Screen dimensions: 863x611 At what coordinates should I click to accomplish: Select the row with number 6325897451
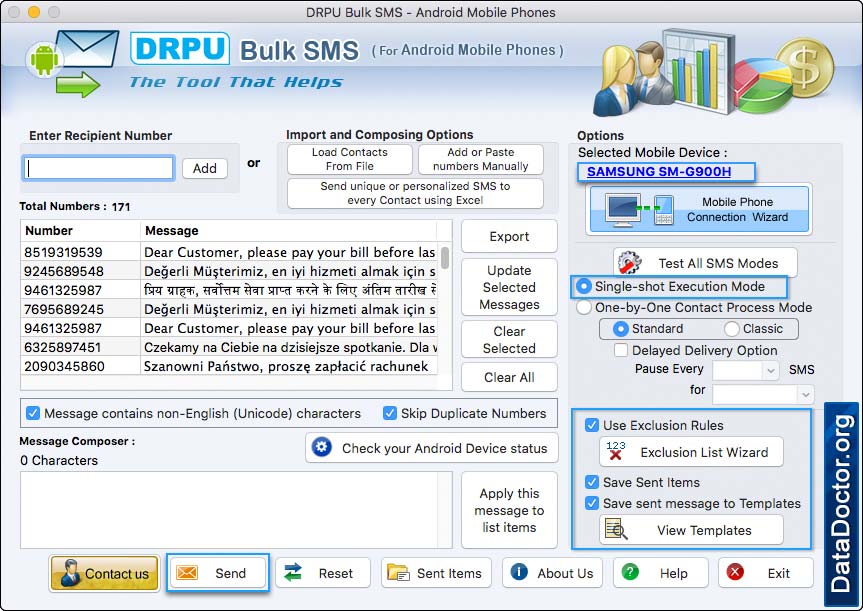click(230, 347)
